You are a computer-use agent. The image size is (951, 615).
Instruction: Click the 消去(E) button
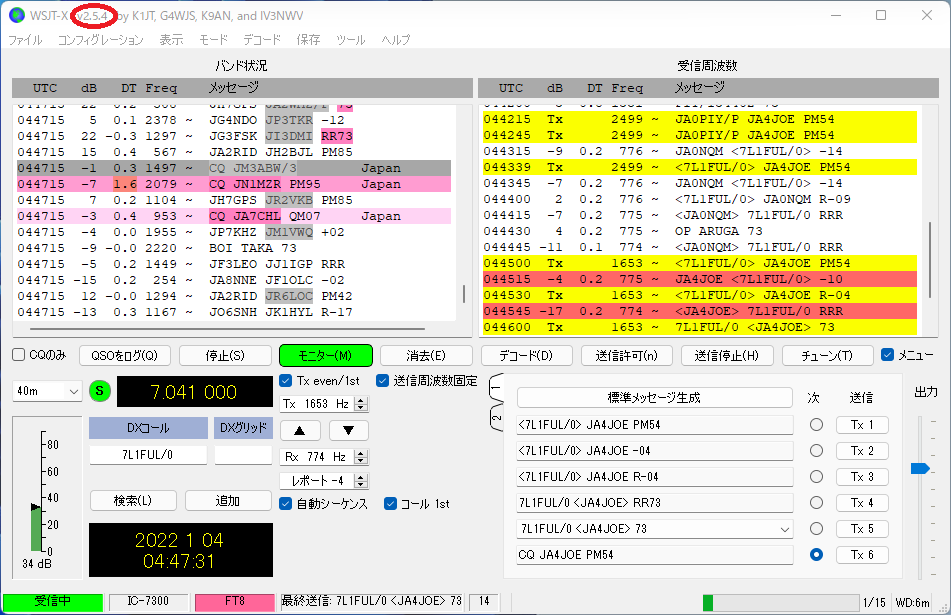click(426, 355)
